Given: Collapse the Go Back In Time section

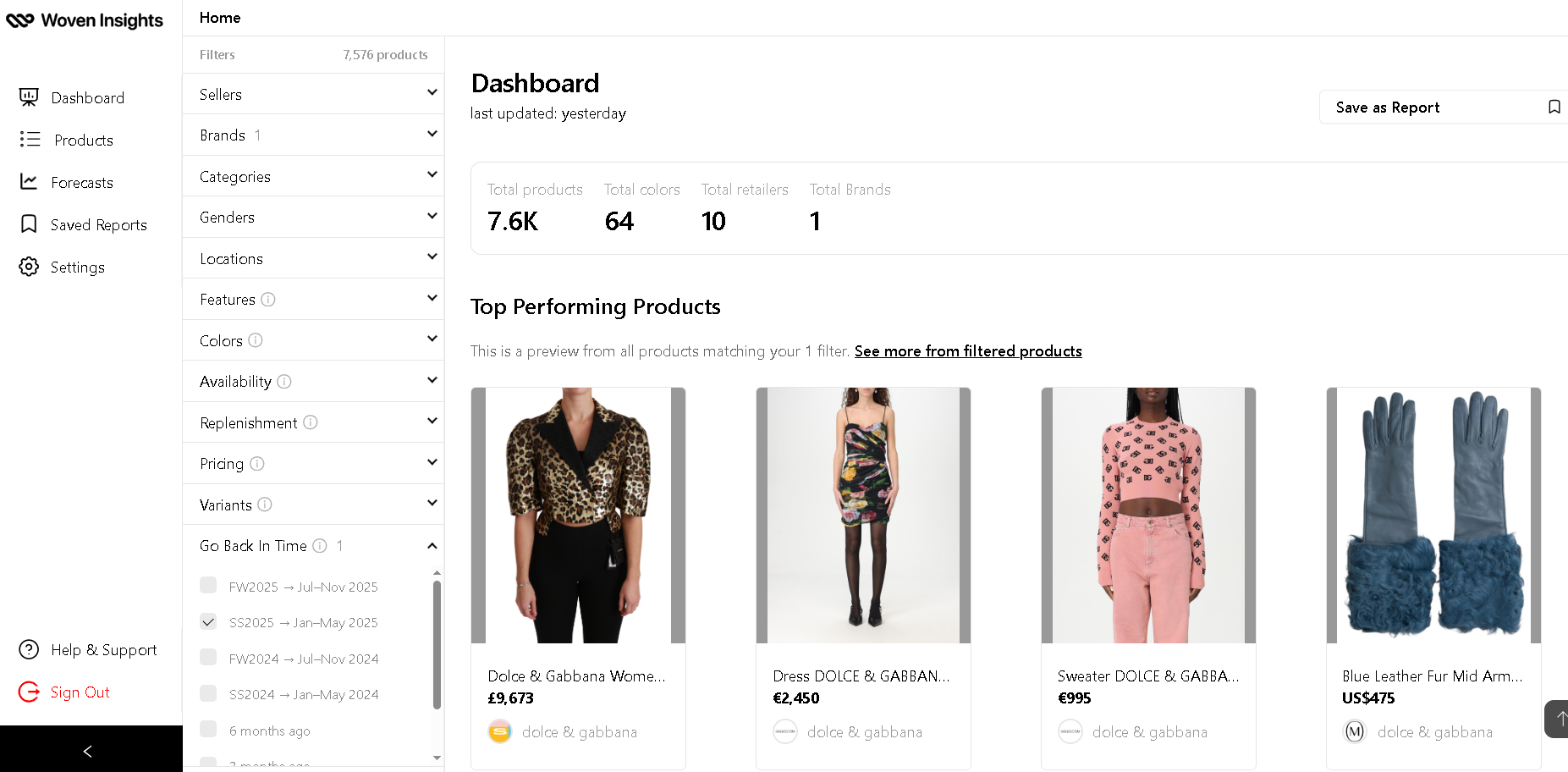Looking at the screenshot, I should click(432, 546).
